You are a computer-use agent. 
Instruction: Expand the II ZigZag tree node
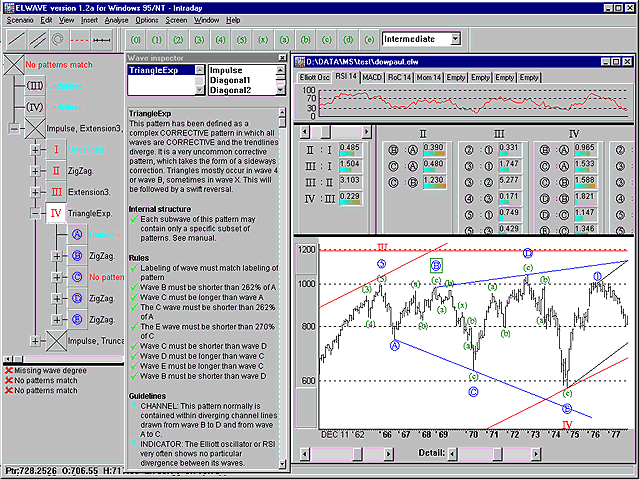pyautogui.click(x=37, y=171)
